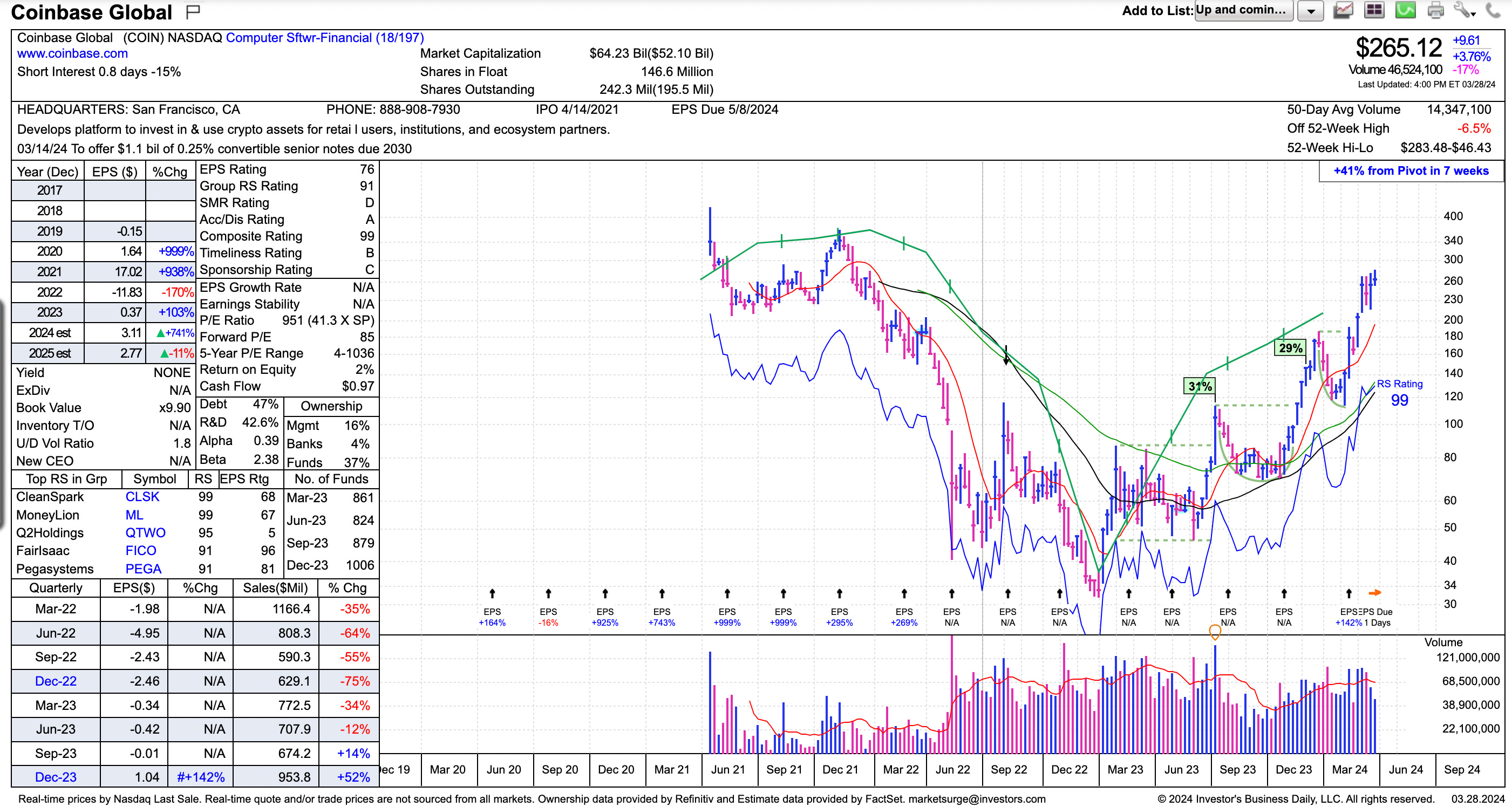Click the IPO 4/14/2021 text
1512x807 pixels.
tap(577, 109)
